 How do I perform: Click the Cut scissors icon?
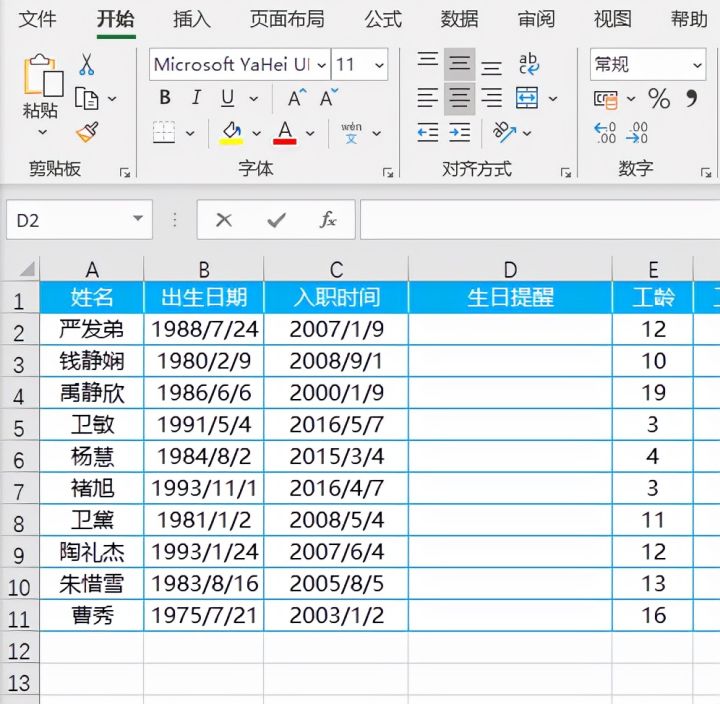(x=86, y=64)
